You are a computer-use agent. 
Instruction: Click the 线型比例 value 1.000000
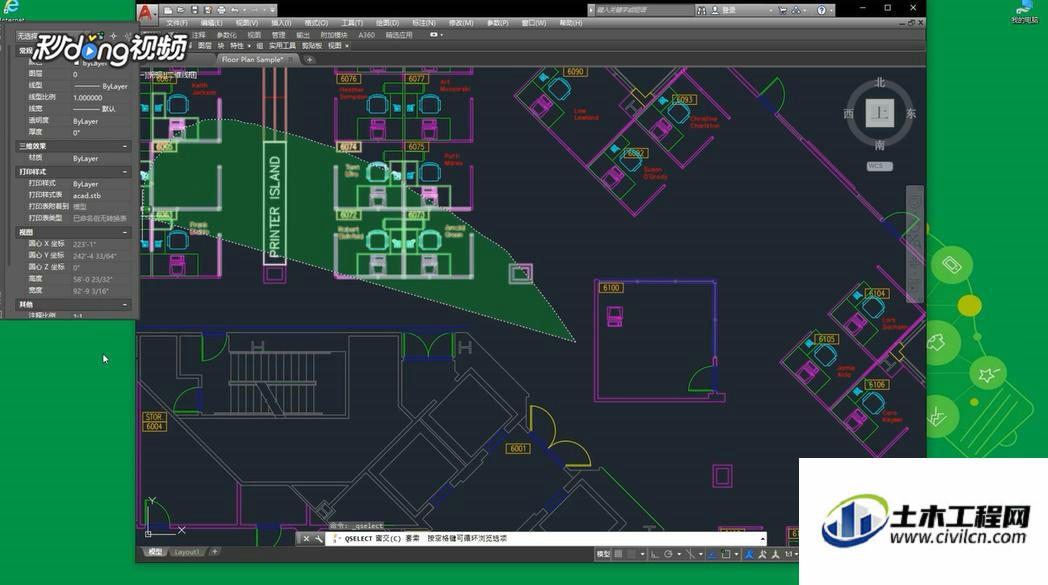(88, 98)
